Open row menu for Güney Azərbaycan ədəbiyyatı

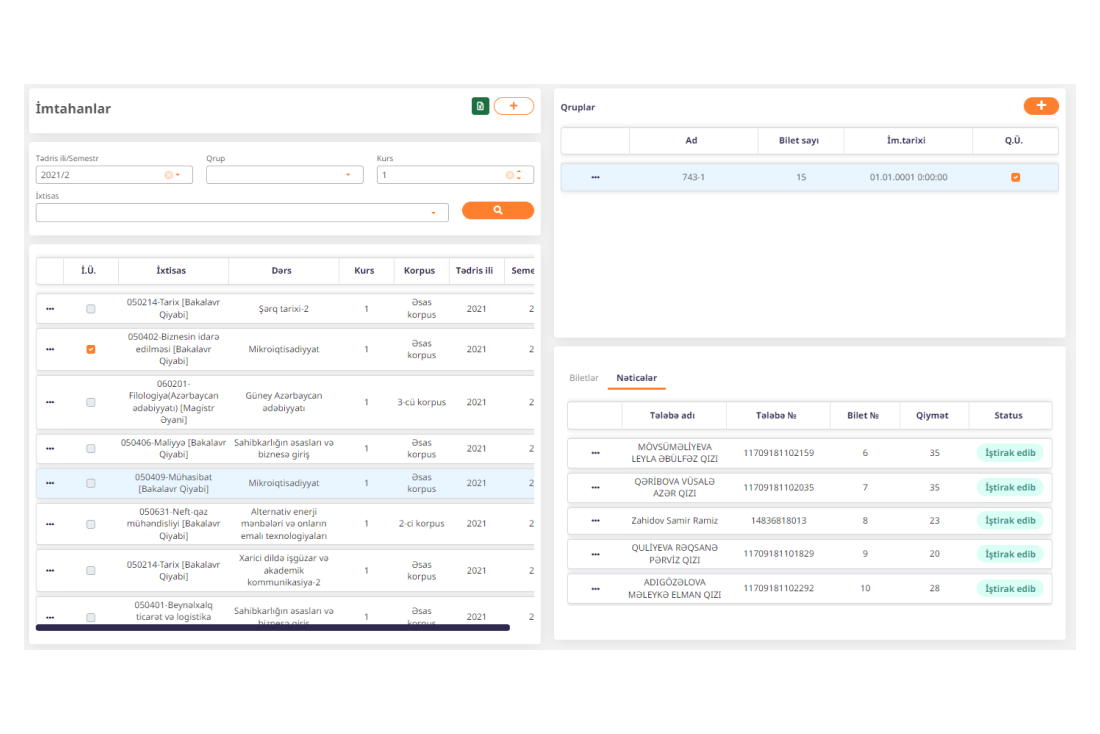tap(50, 402)
